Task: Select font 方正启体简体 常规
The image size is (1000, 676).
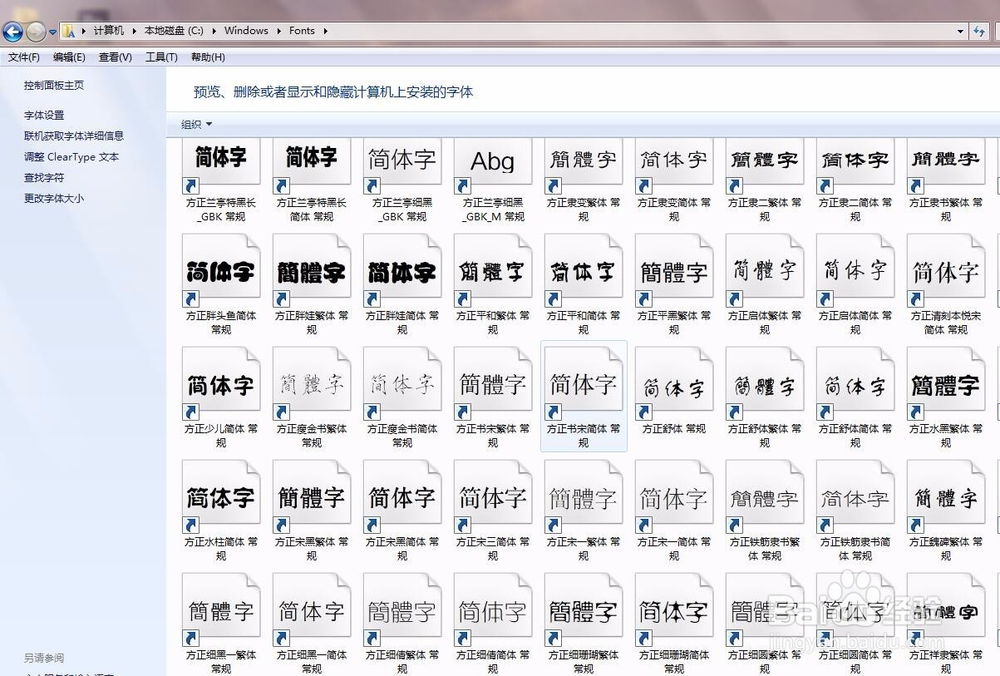Action: click(855, 284)
